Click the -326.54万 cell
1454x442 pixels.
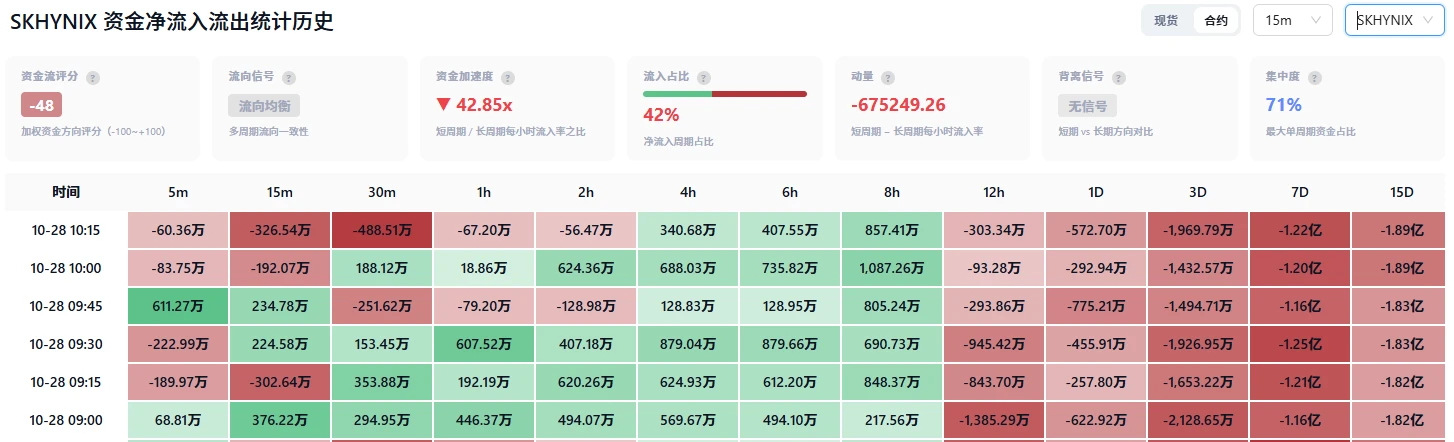tap(280, 230)
